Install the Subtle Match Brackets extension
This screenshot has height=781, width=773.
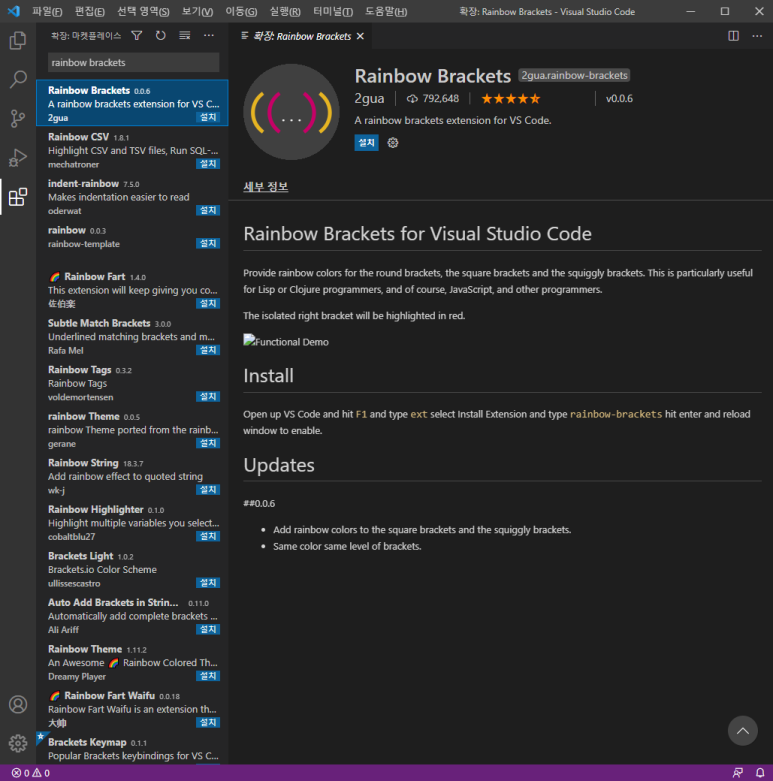click(x=208, y=350)
